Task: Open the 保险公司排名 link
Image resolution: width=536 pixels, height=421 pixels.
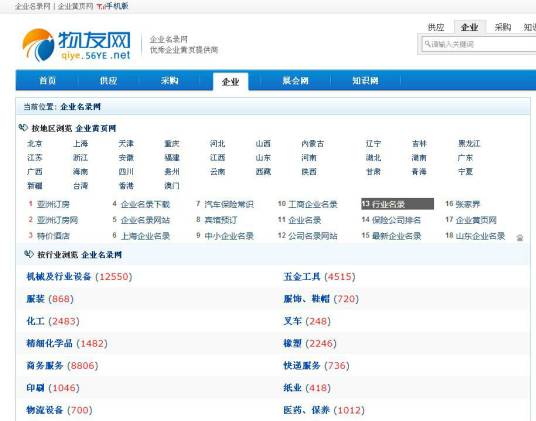Action: point(397,220)
